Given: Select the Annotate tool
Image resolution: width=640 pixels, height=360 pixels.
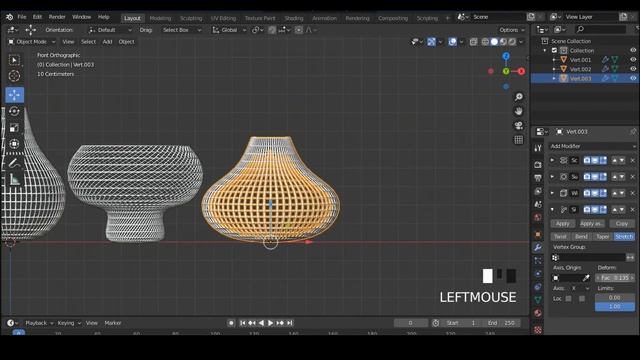Looking at the screenshot, I should 14,163.
